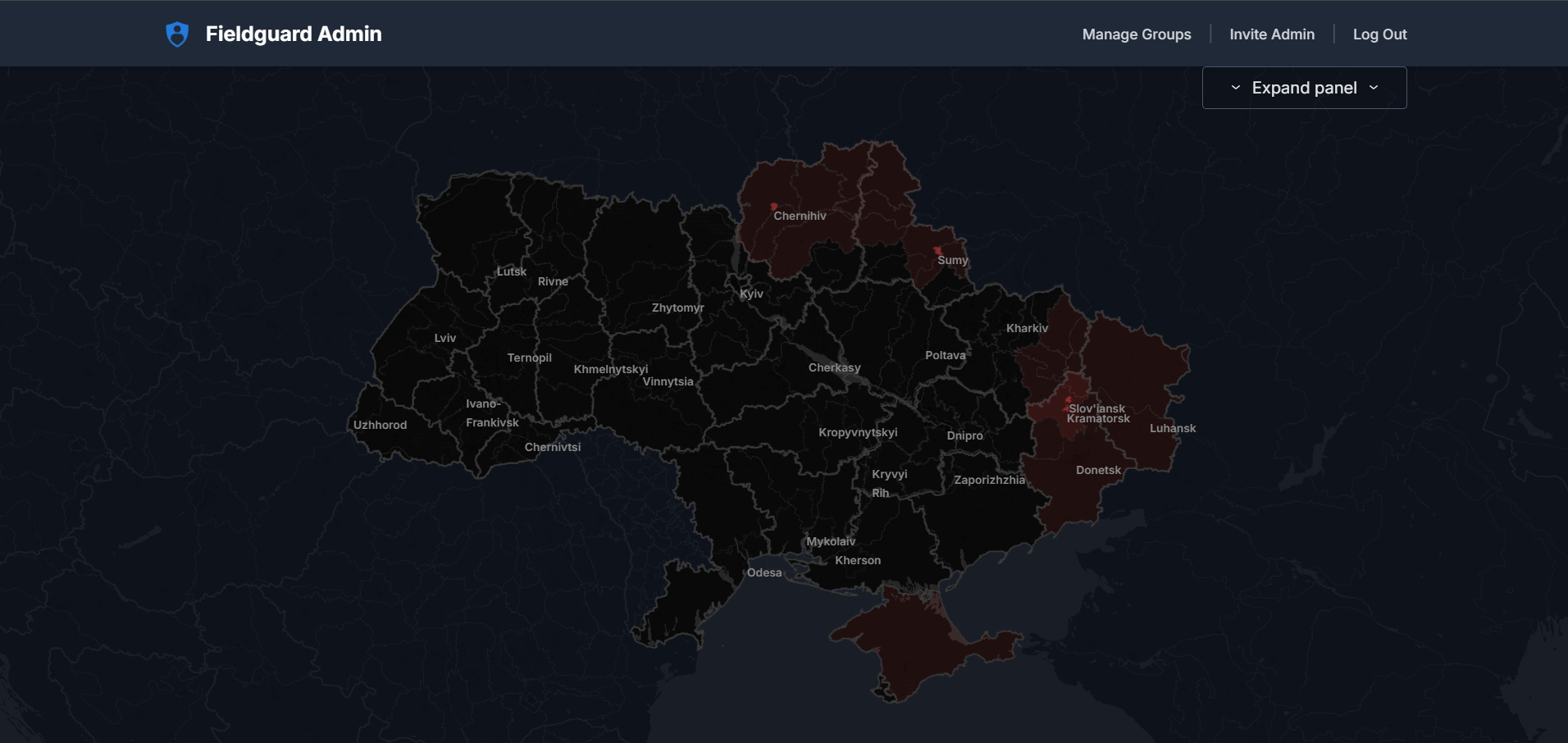1568x743 pixels.
Task: Open the dropdown via the right chevron
Action: [1374, 86]
